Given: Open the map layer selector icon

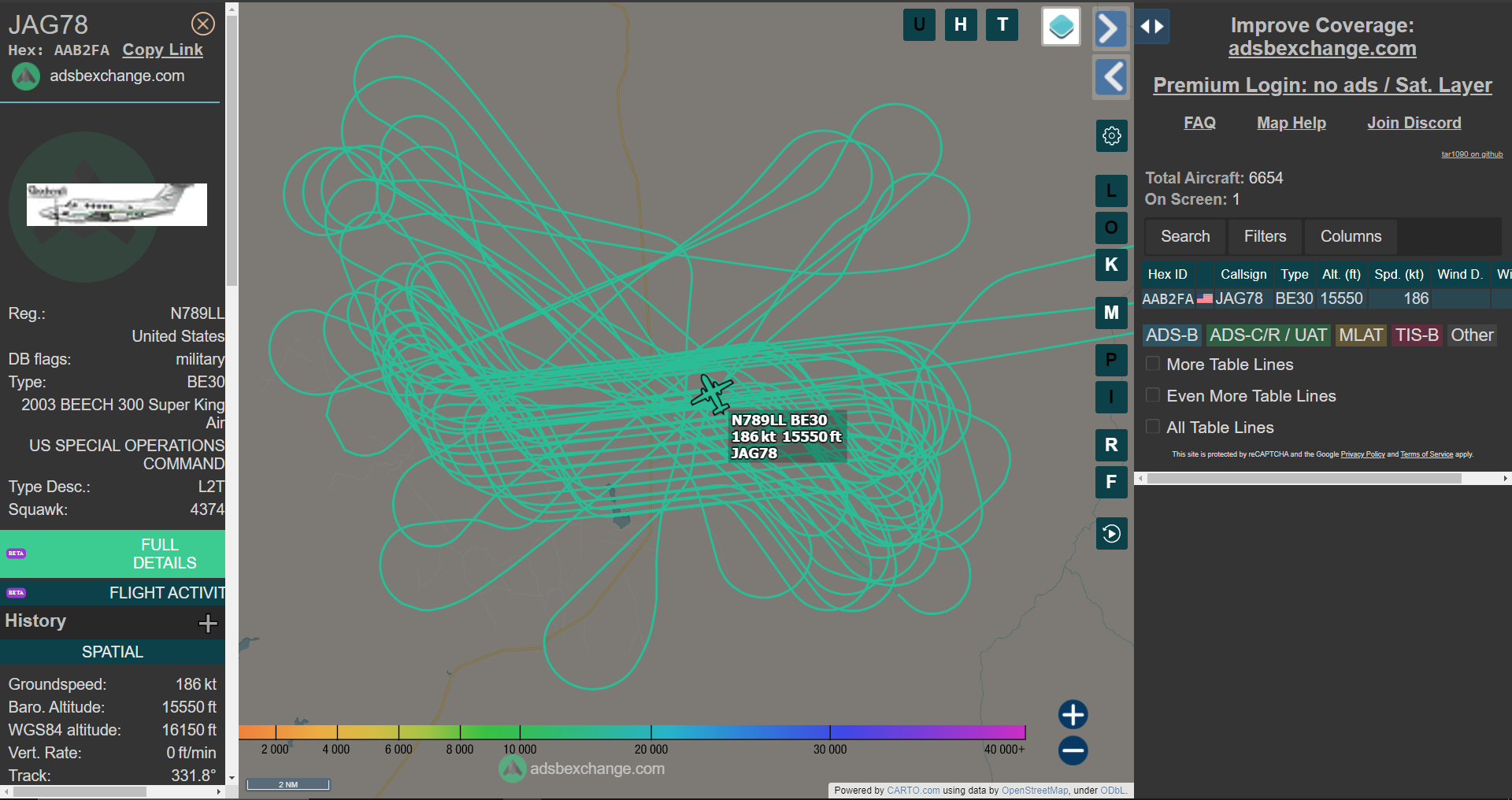Looking at the screenshot, I should [x=1061, y=27].
